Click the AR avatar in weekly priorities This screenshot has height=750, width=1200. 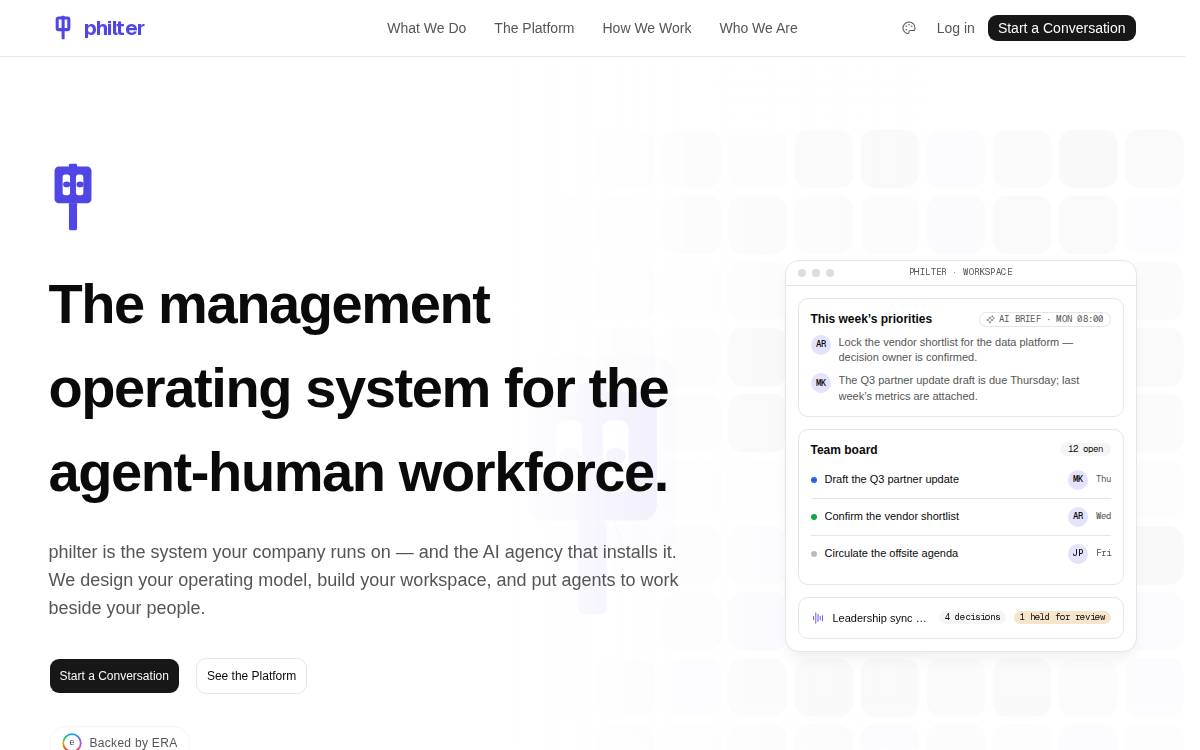coord(821,345)
